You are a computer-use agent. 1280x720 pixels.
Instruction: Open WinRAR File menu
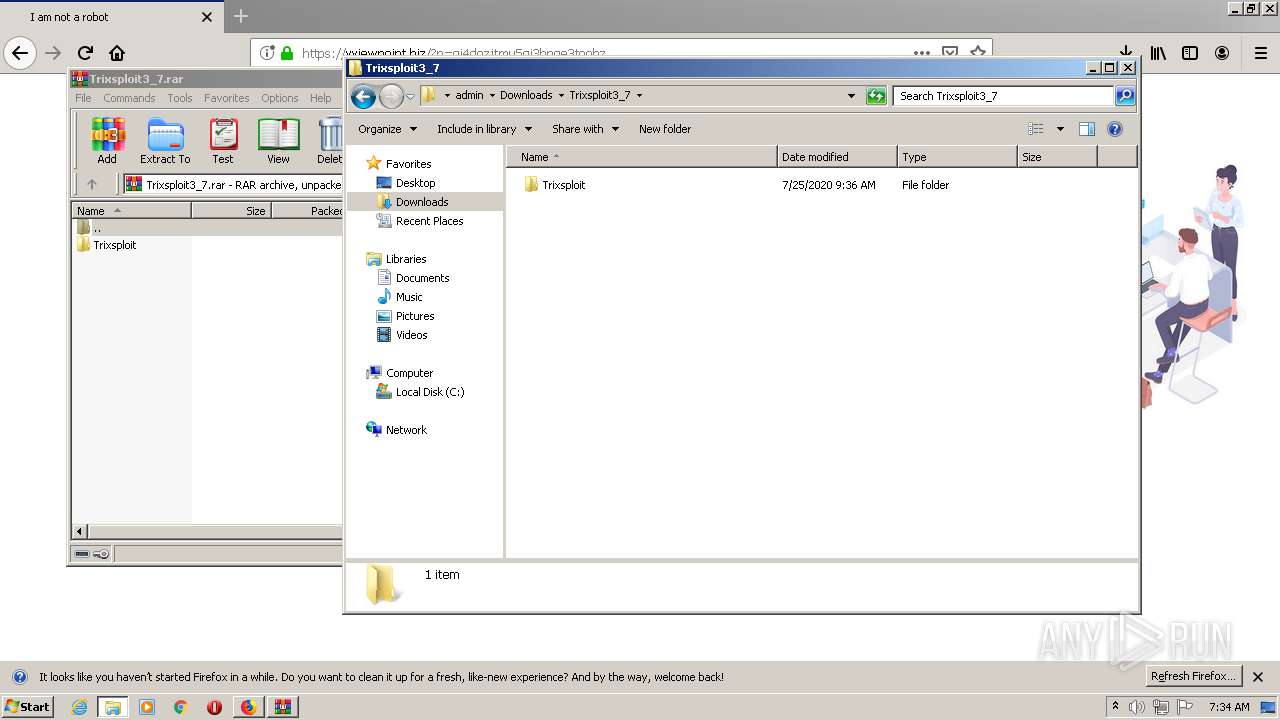coord(83,98)
